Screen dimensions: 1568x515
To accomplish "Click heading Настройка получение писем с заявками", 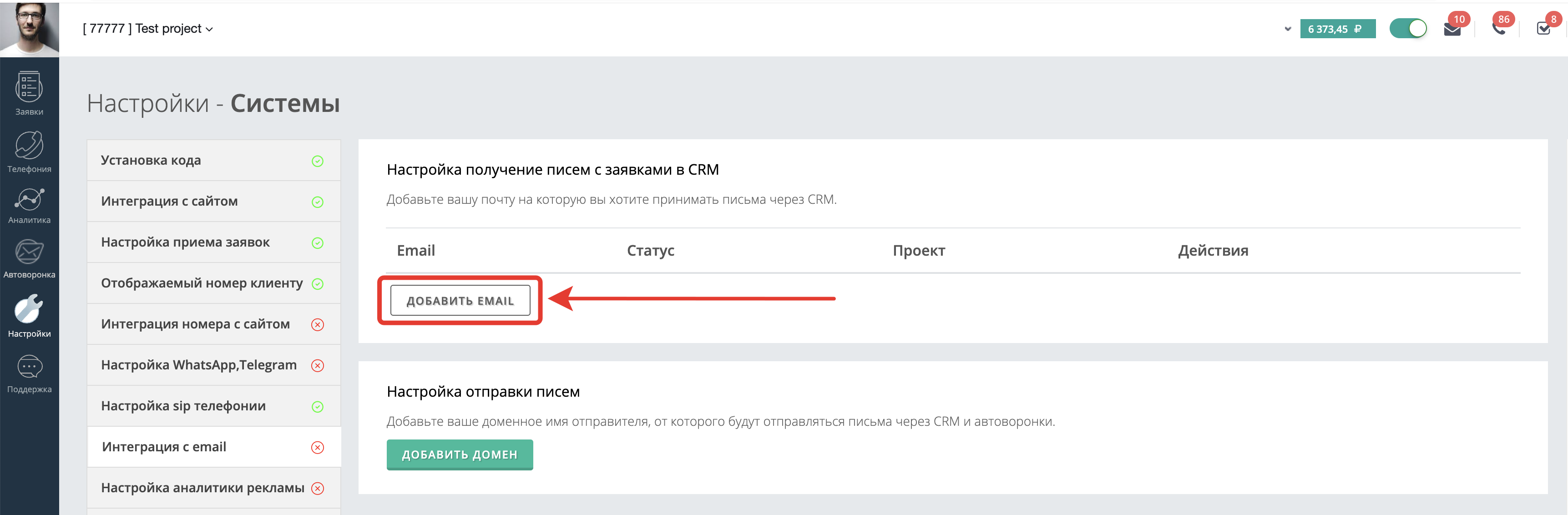I will 553,169.
